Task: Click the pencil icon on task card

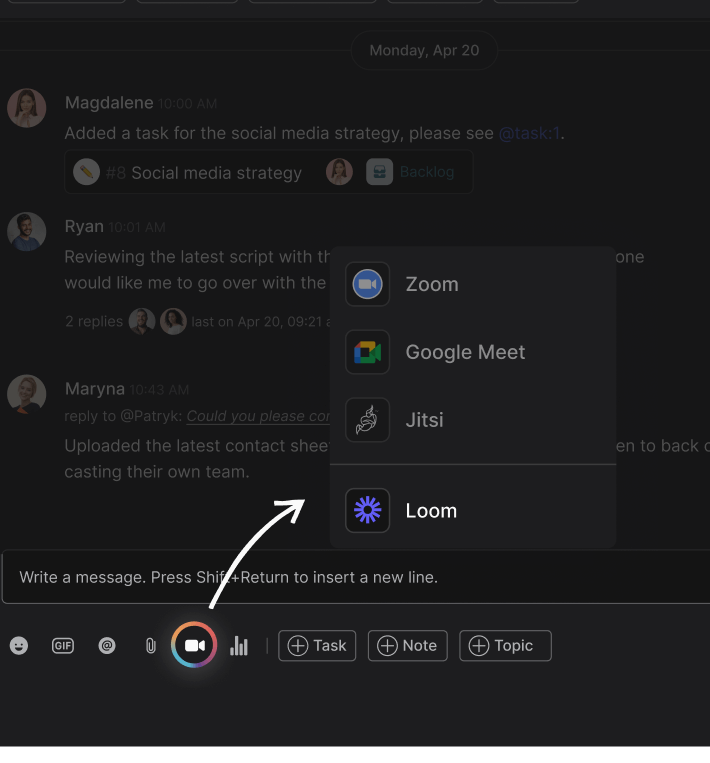Action: (x=87, y=172)
